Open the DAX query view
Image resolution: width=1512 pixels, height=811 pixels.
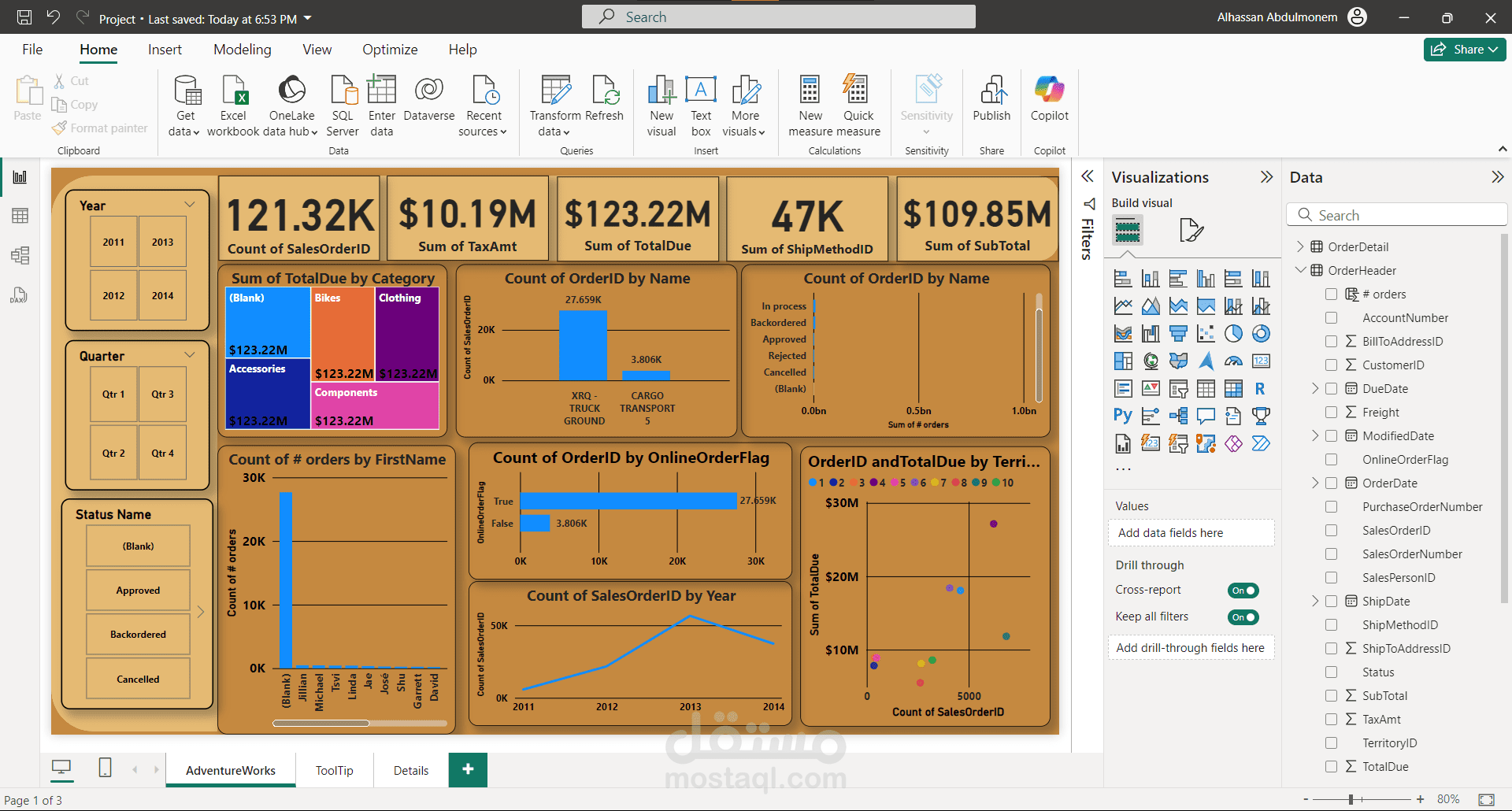tap(20, 295)
